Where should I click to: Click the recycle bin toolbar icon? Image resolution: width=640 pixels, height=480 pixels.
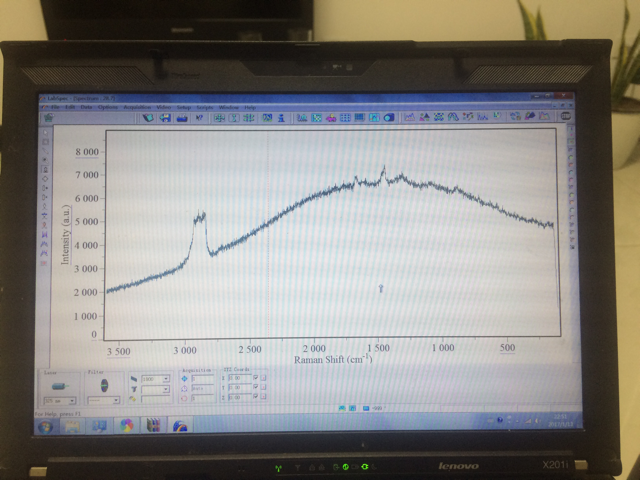pyautogui.click(x=49, y=118)
